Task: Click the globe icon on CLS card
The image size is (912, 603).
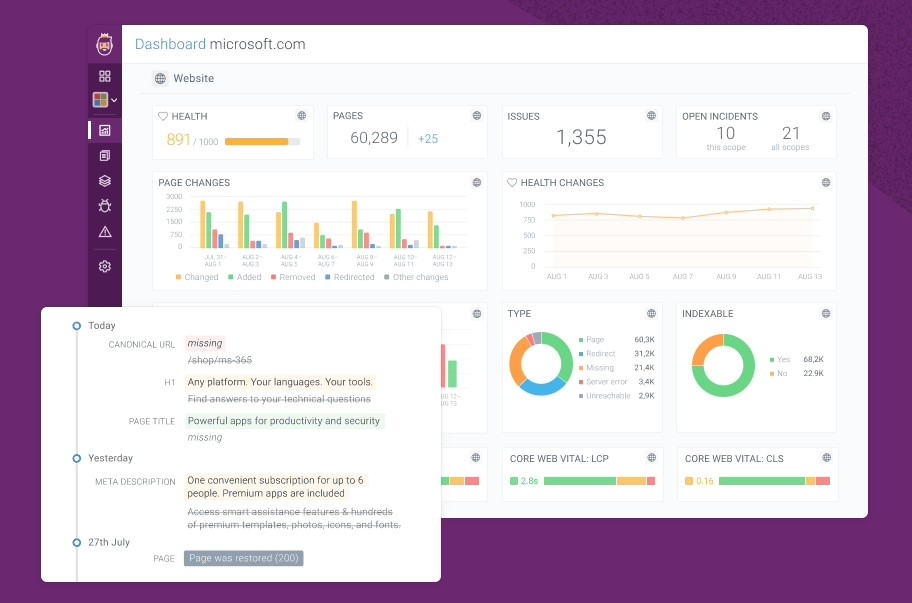Action: tap(826, 458)
